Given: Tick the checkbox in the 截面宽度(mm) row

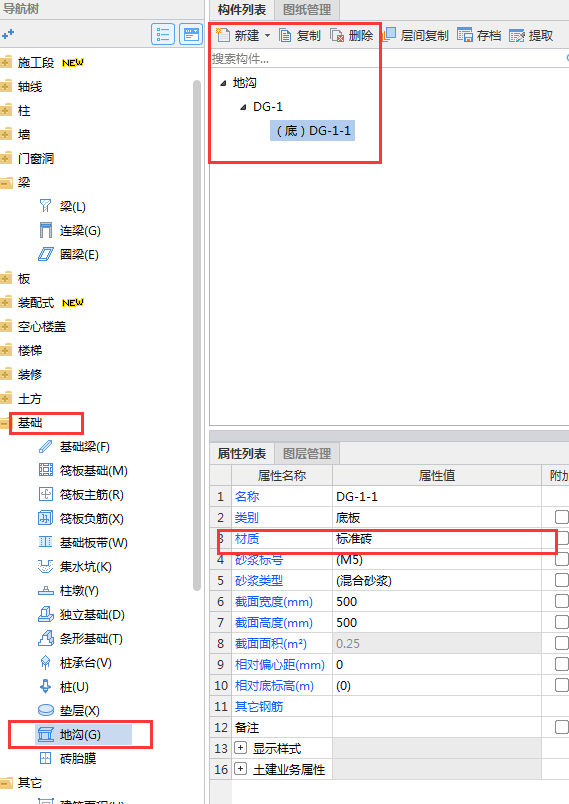Looking at the screenshot, I should click(562, 601).
